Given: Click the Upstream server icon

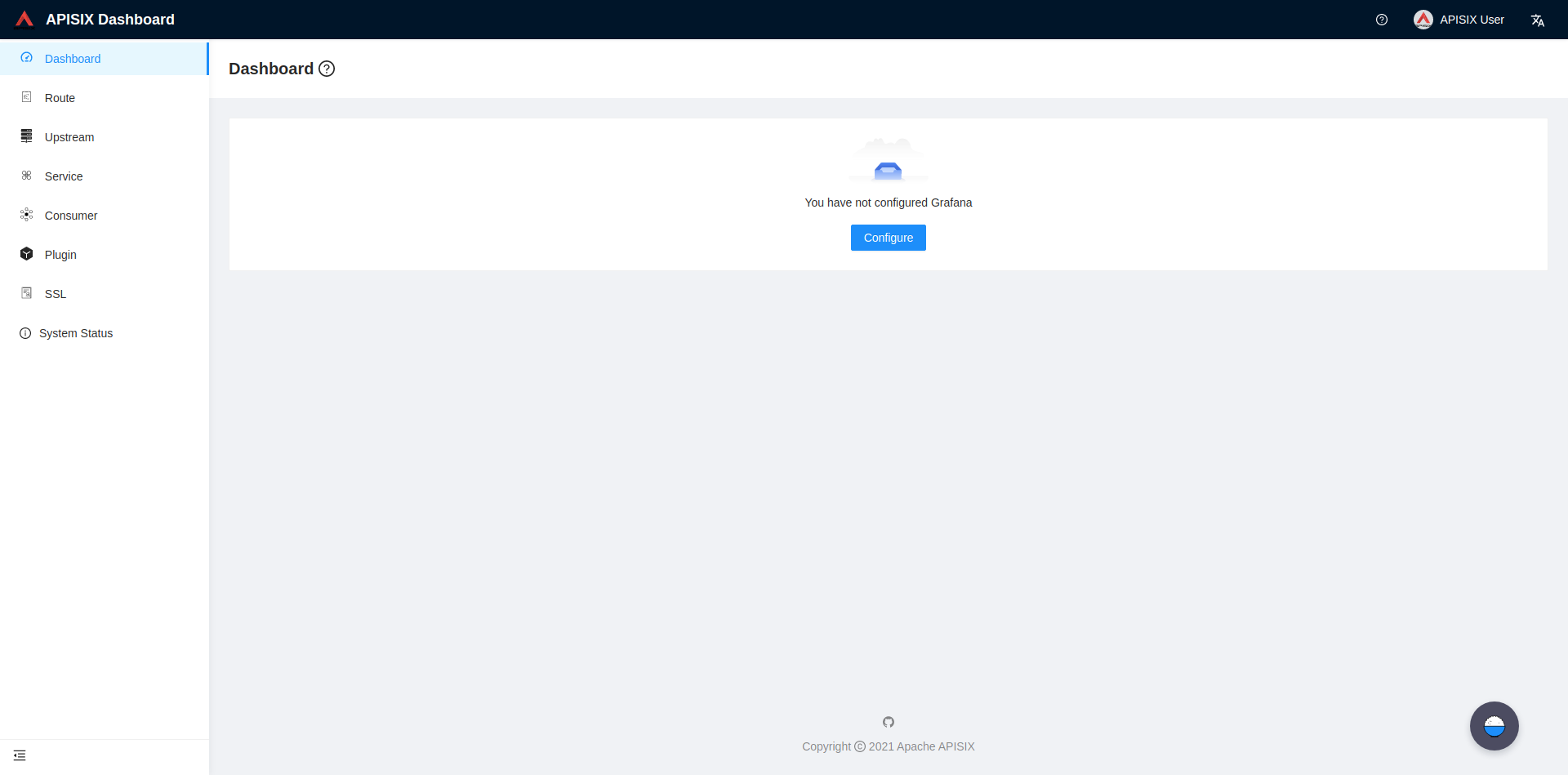Looking at the screenshot, I should (x=27, y=136).
